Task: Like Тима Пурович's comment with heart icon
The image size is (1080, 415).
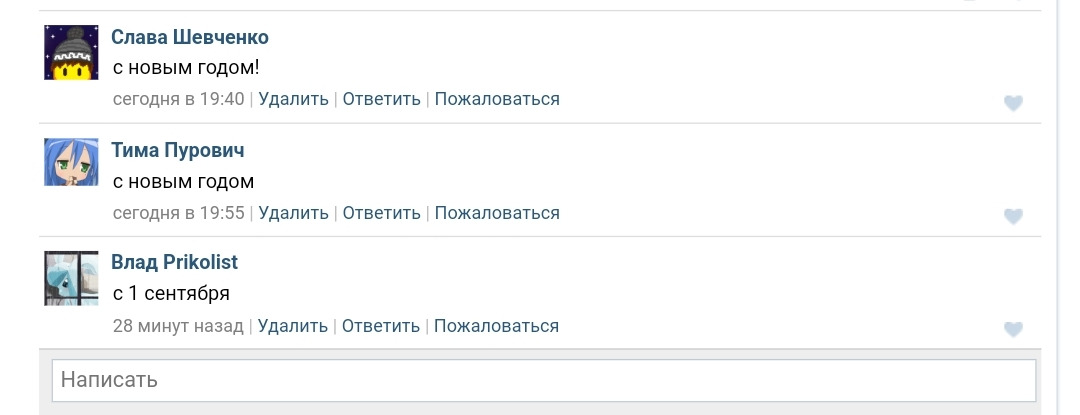Action: point(1013,216)
